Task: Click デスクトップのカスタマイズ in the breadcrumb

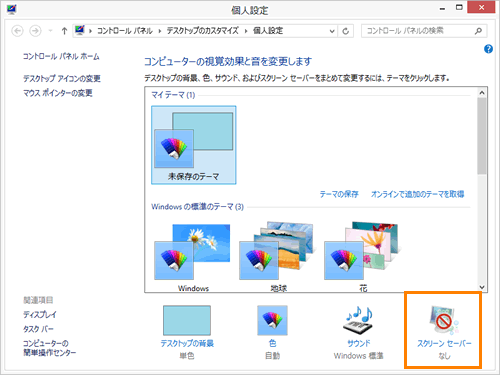Action: click(x=203, y=31)
